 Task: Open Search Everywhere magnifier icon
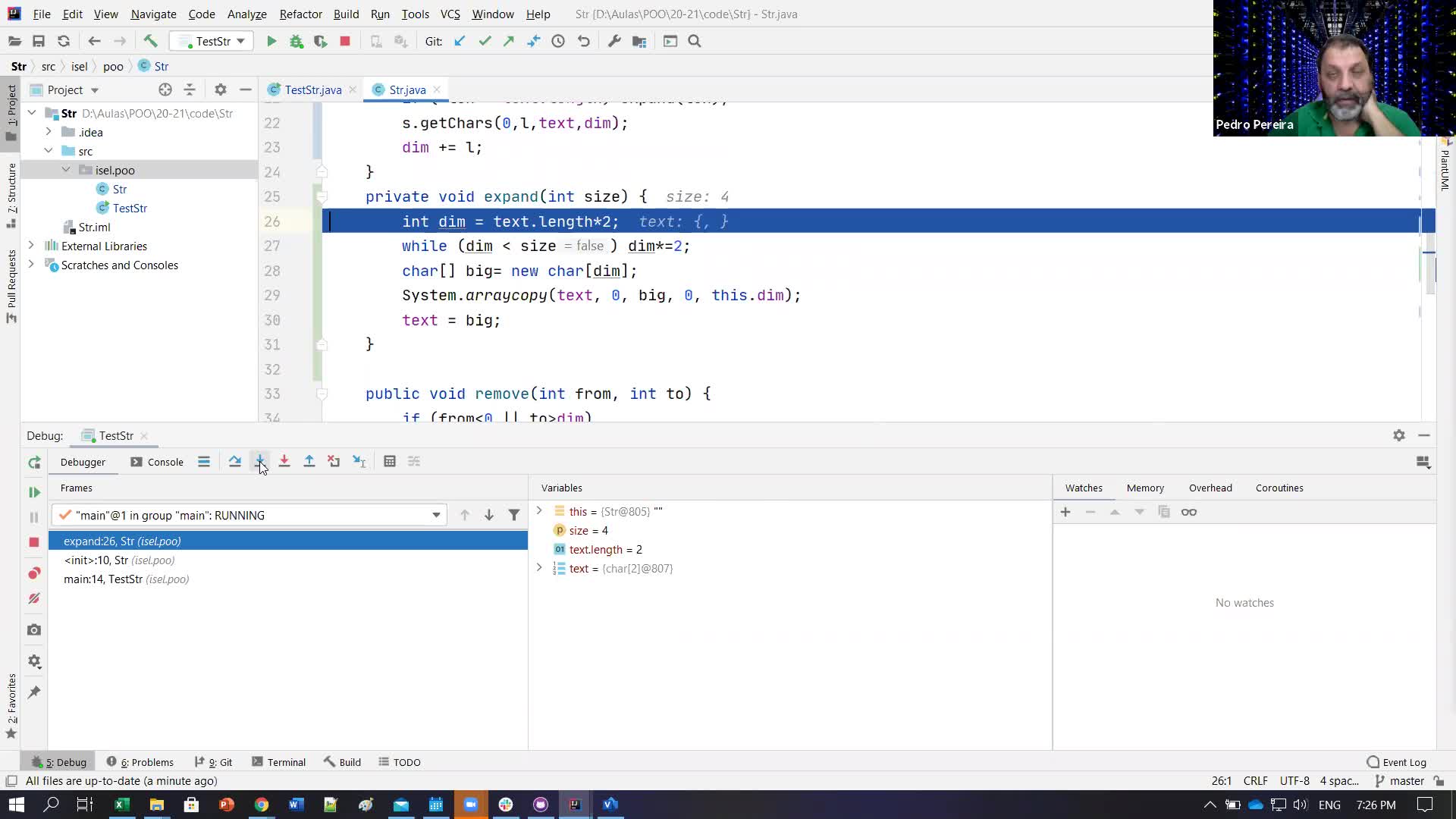point(695,41)
